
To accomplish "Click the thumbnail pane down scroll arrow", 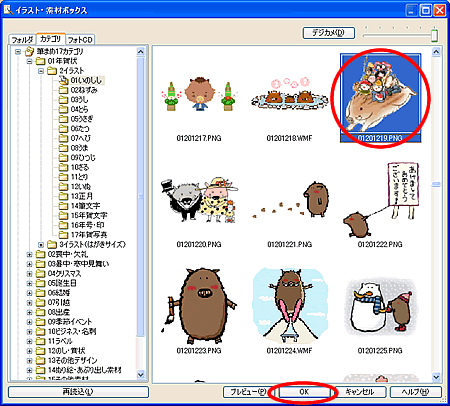I will (x=436, y=377).
